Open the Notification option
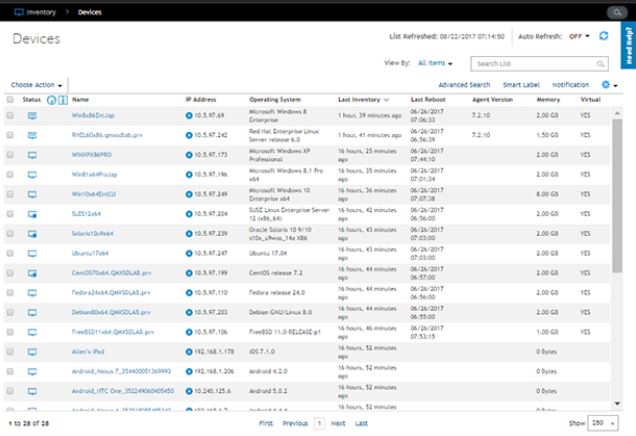The height and width of the screenshot is (436, 636). [570, 86]
